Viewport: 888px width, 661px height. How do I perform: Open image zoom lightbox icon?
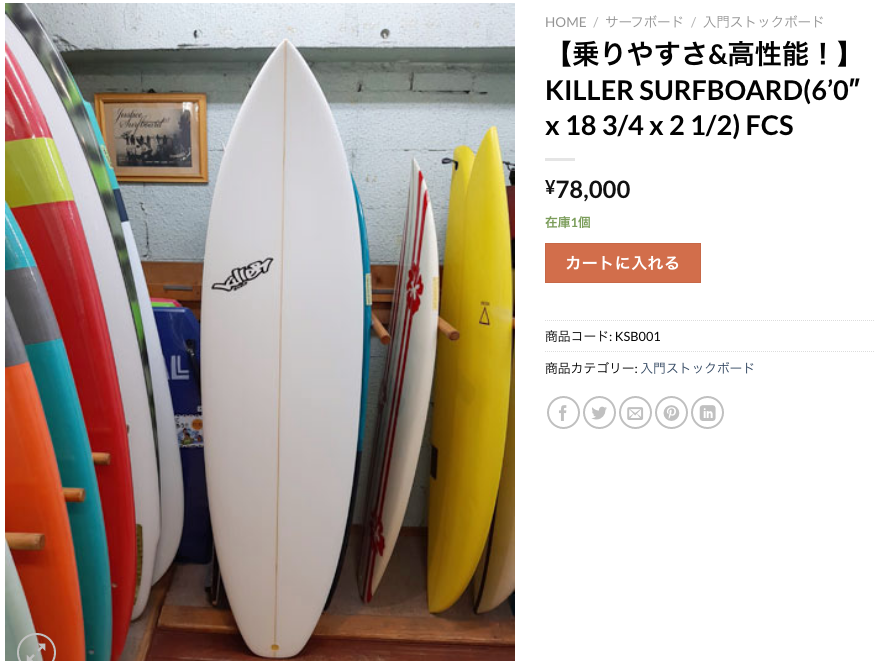point(36,649)
